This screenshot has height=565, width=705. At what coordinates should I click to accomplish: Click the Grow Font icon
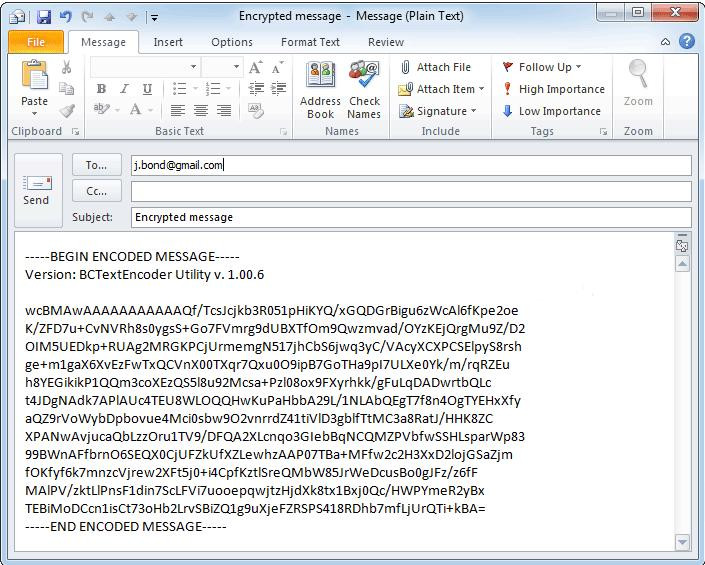tap(255, 67)
